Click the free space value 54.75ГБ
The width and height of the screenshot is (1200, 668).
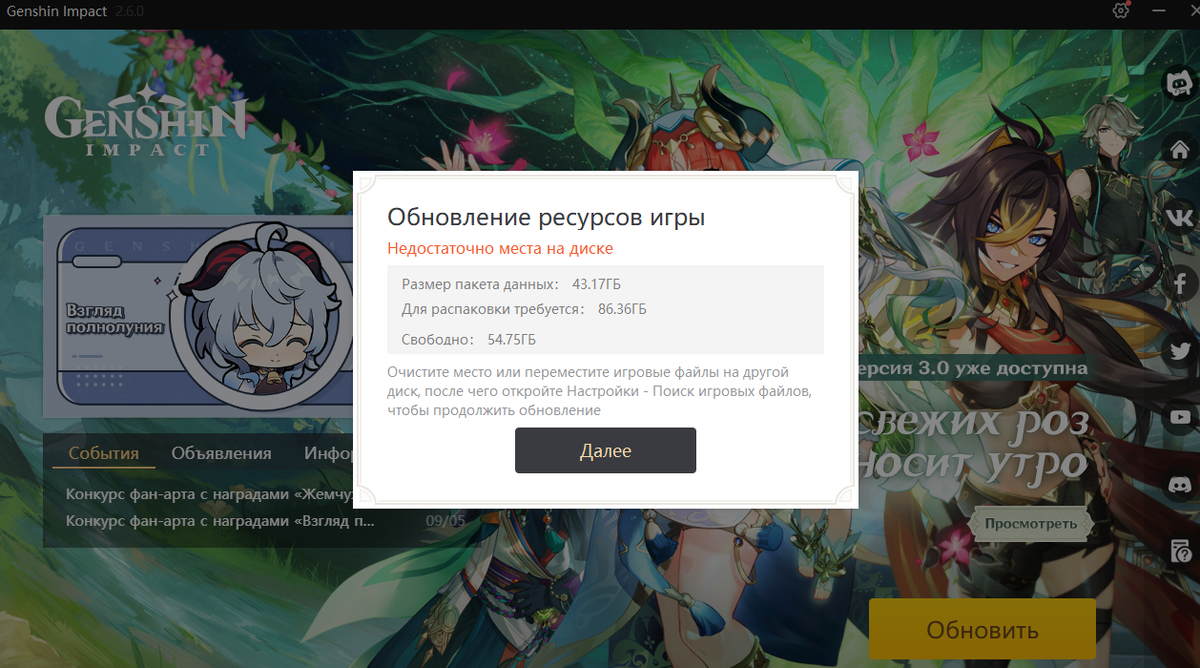pyautogui.click(x=511, y=340)
